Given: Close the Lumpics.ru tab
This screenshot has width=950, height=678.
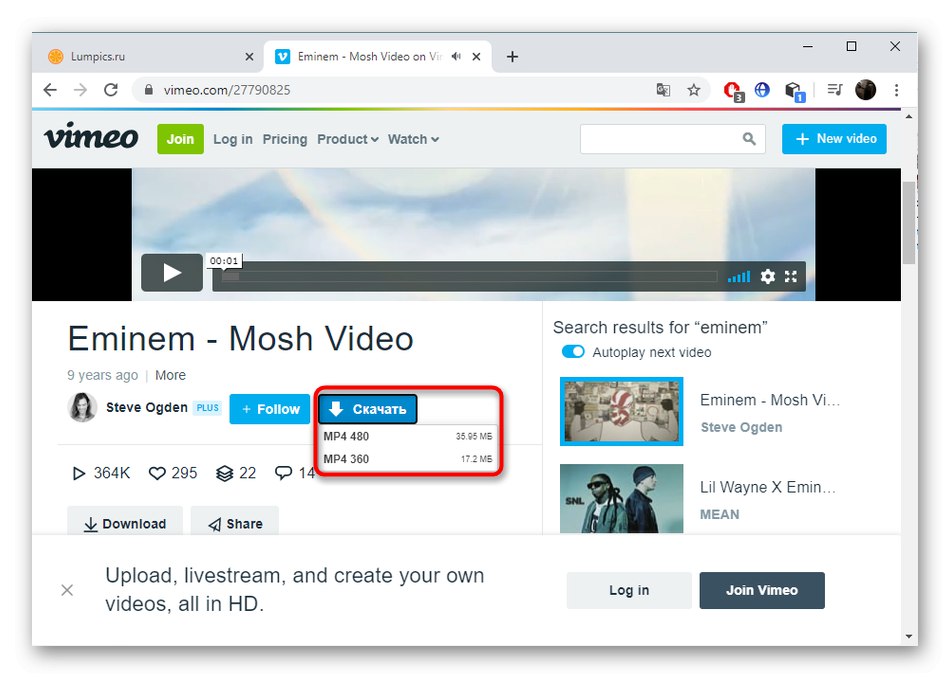Looking at the screenshot, I should point(249,57).
